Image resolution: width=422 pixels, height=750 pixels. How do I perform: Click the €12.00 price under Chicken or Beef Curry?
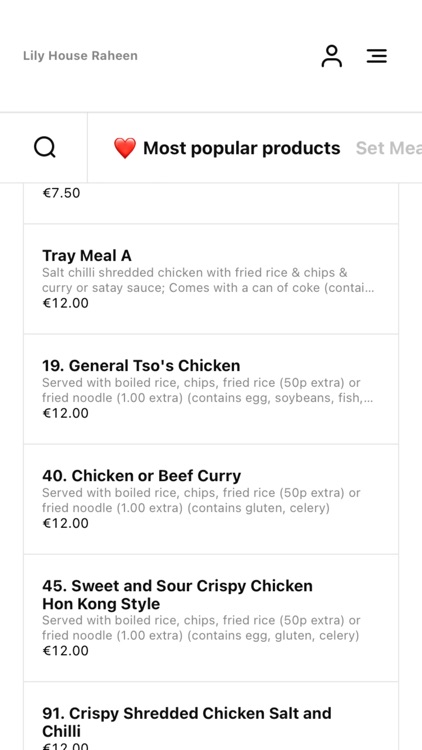(66, 523)
